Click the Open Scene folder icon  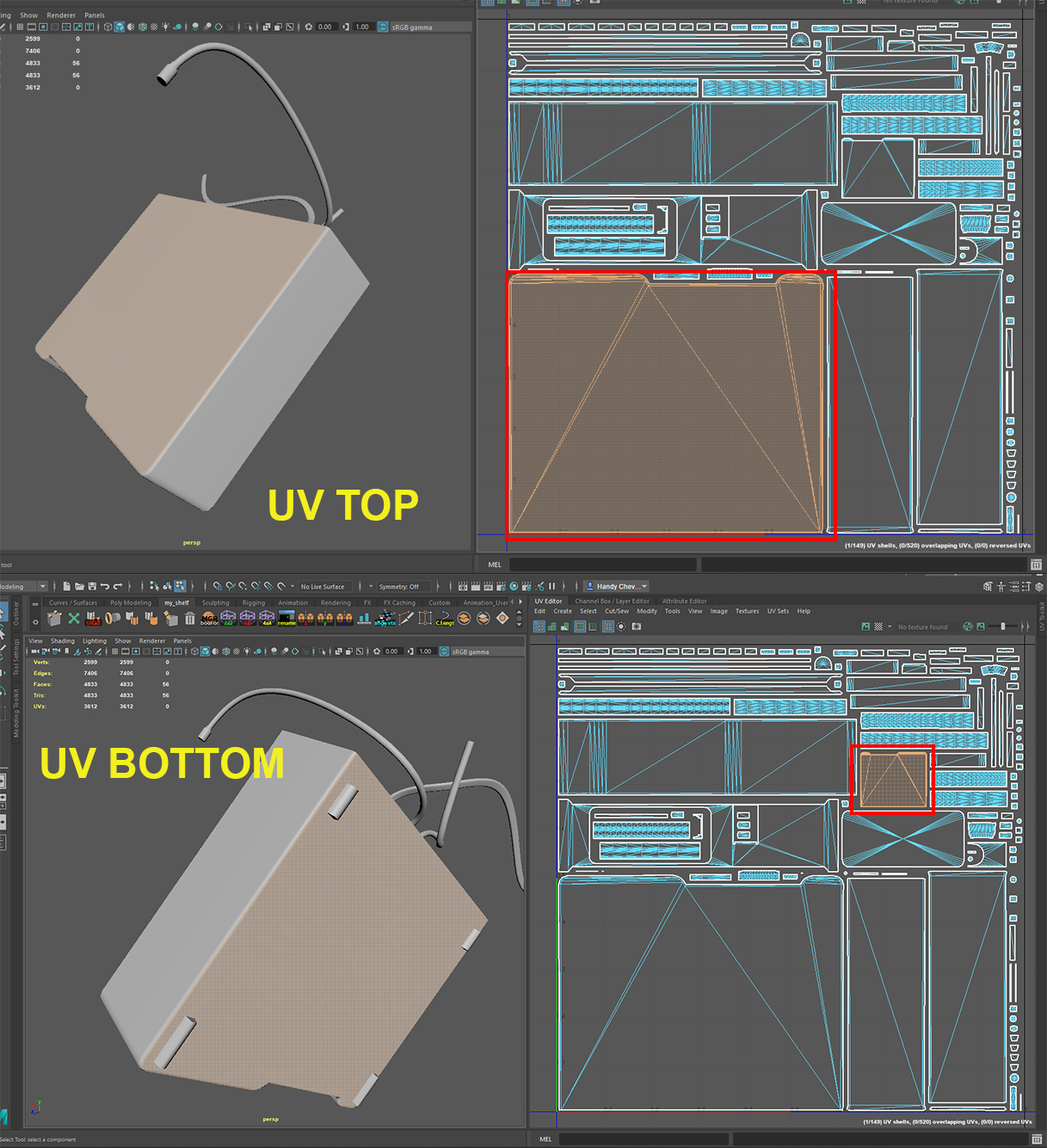(79, 586)
